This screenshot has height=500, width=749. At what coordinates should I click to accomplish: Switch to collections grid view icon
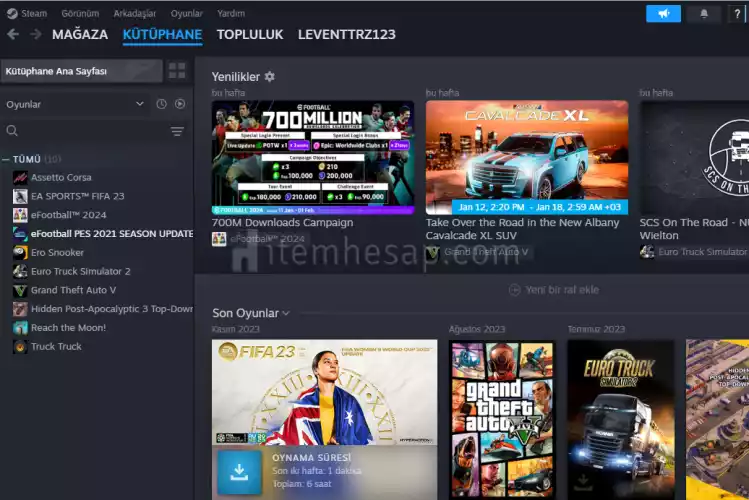click(x=177, y=71)
